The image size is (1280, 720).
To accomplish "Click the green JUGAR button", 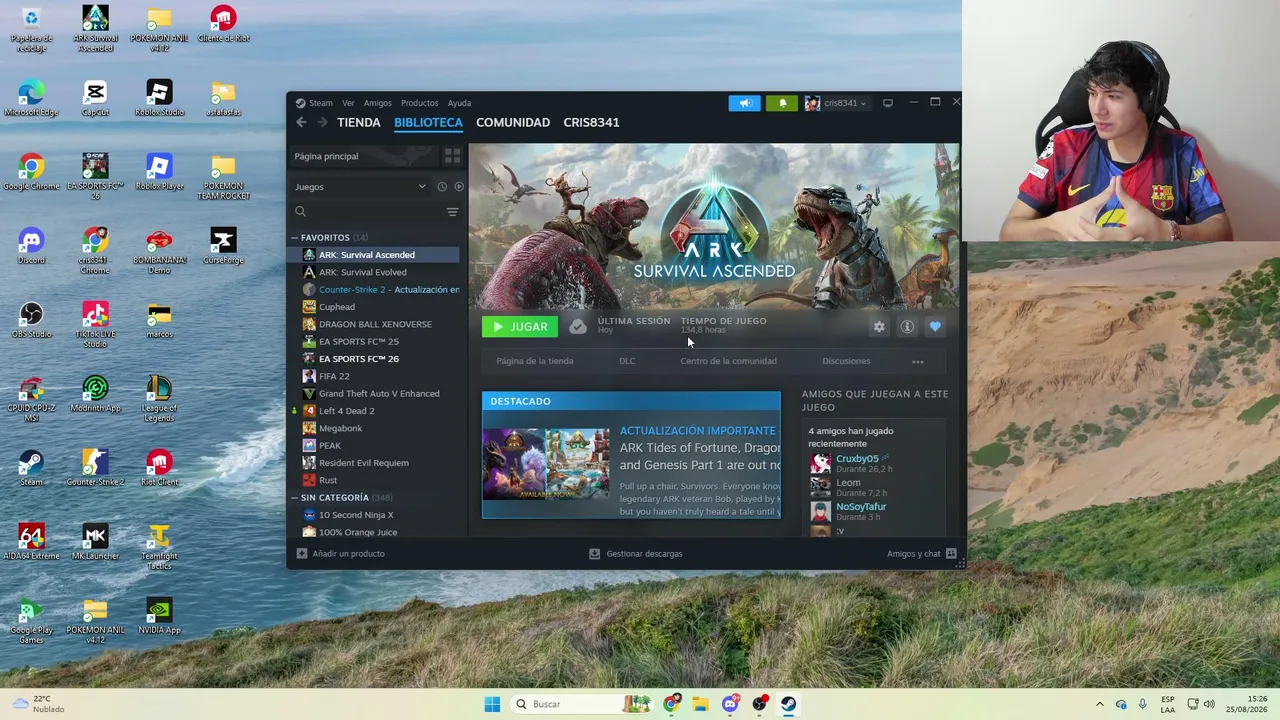I will (x=519, y=327).
